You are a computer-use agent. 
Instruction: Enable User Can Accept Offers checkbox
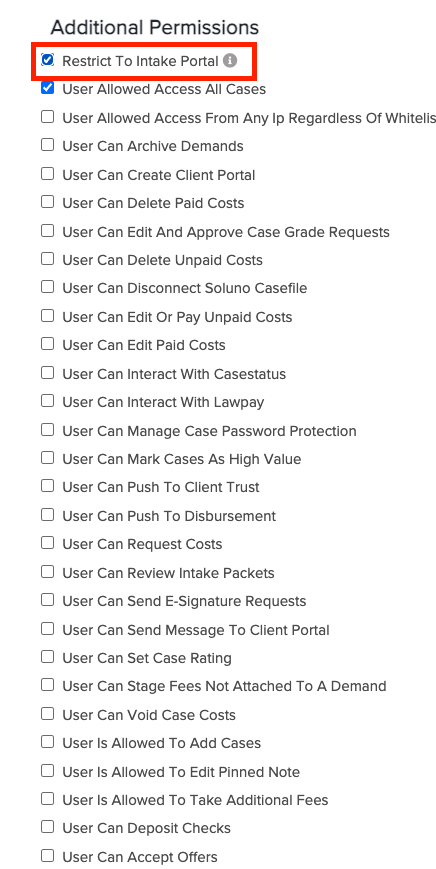click(48, 856)
